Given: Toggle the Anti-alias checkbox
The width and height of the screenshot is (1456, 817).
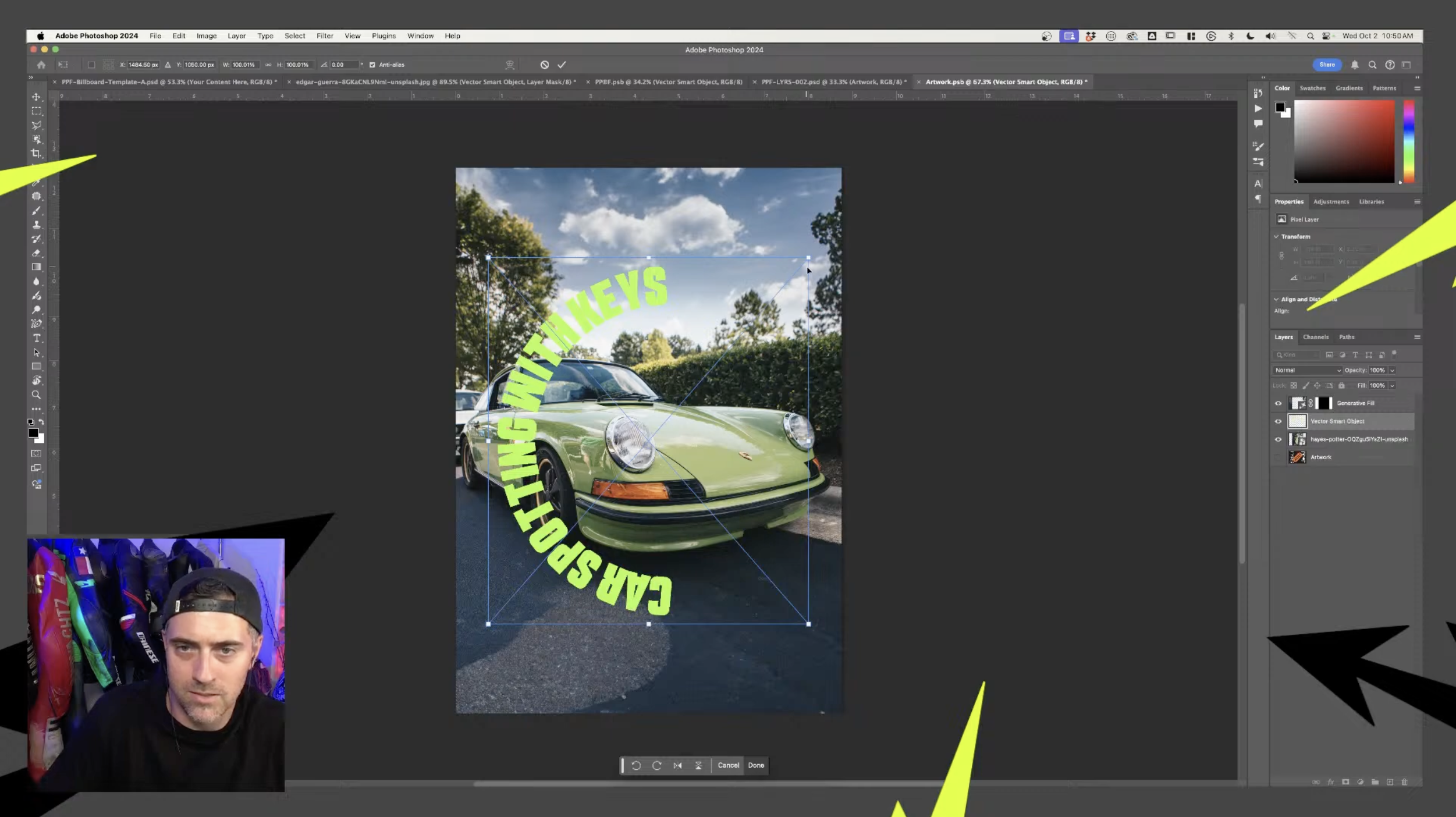Looking at the screenshot, I should 372,65.
